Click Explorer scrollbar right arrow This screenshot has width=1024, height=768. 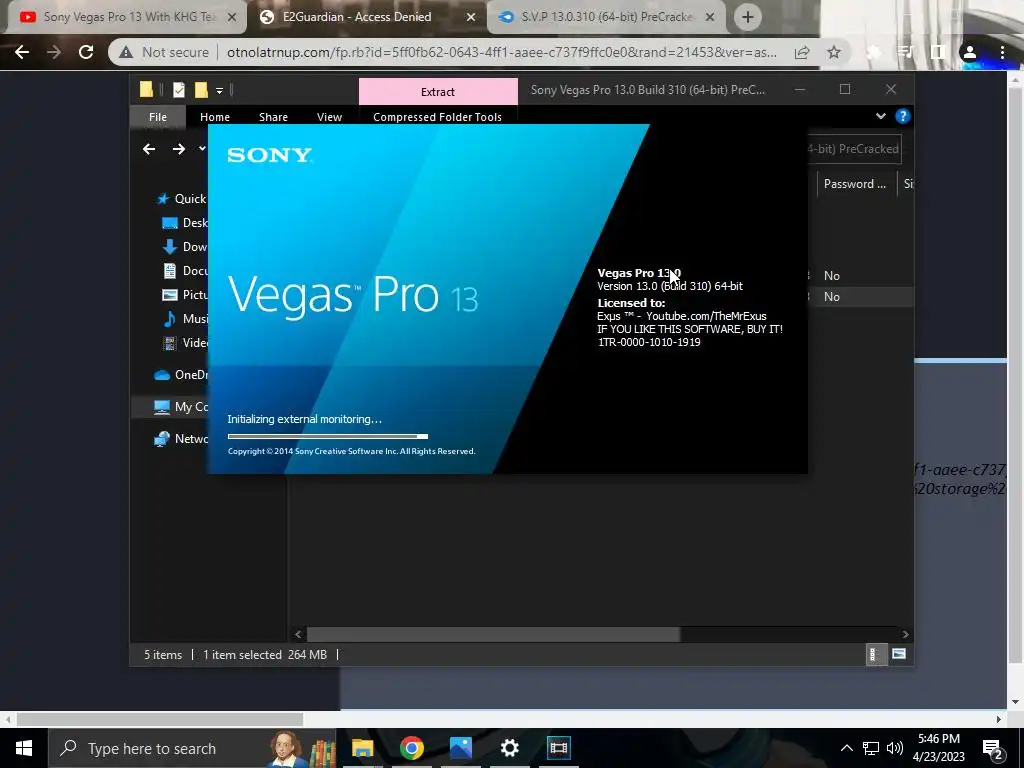905,634
